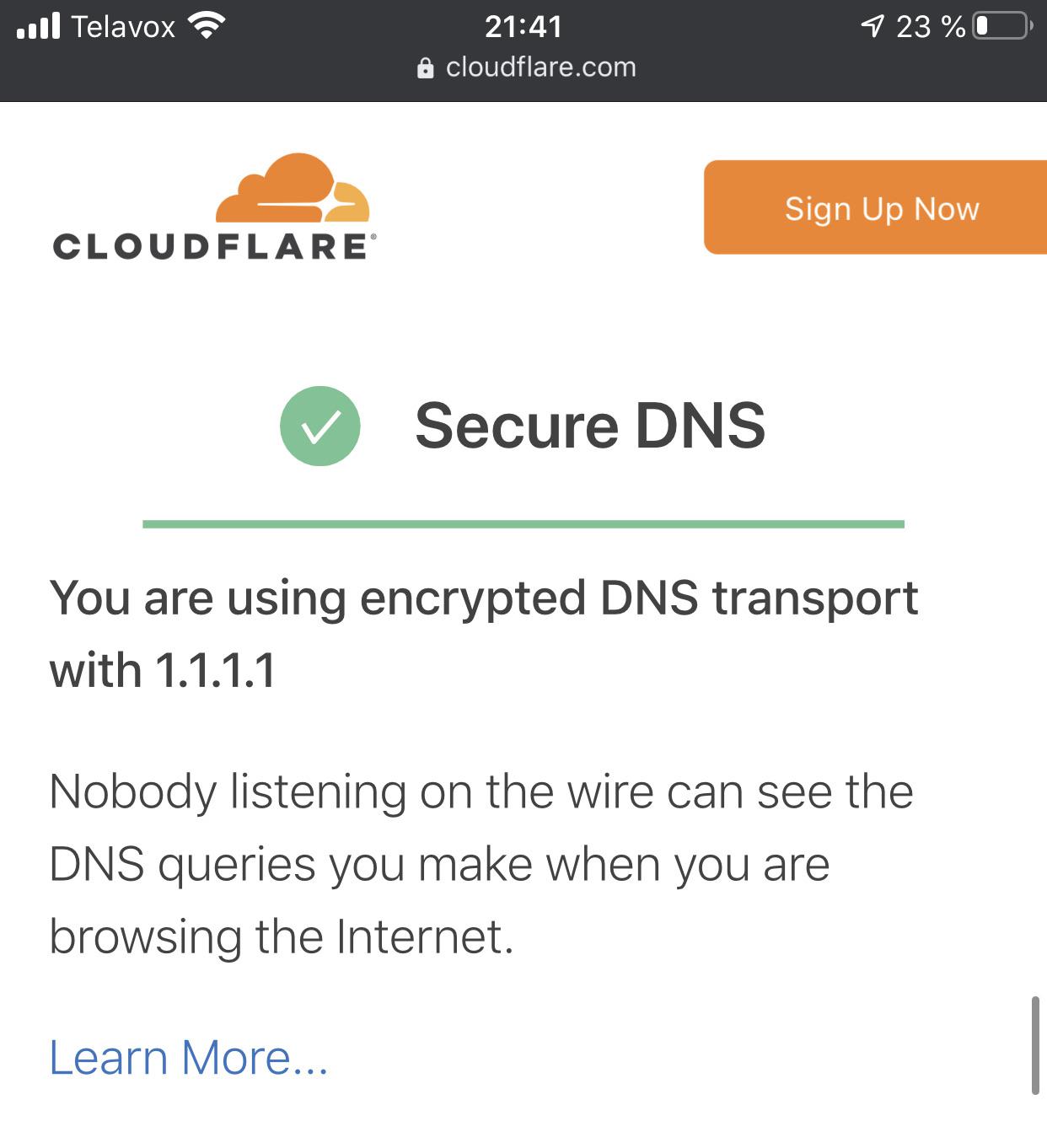
Task: Click the green checkmark circle icon
Action: tap(320, 426)
